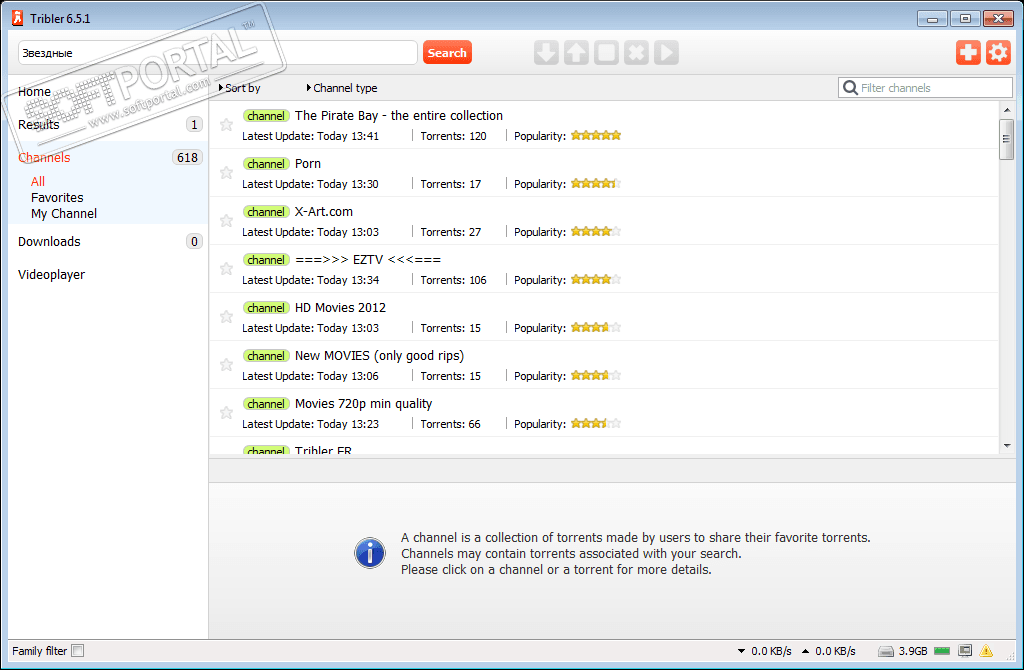Click the magnifier icon in Filter channels
This screenshot has height=670, width=1024.
(x=850, y=88)
